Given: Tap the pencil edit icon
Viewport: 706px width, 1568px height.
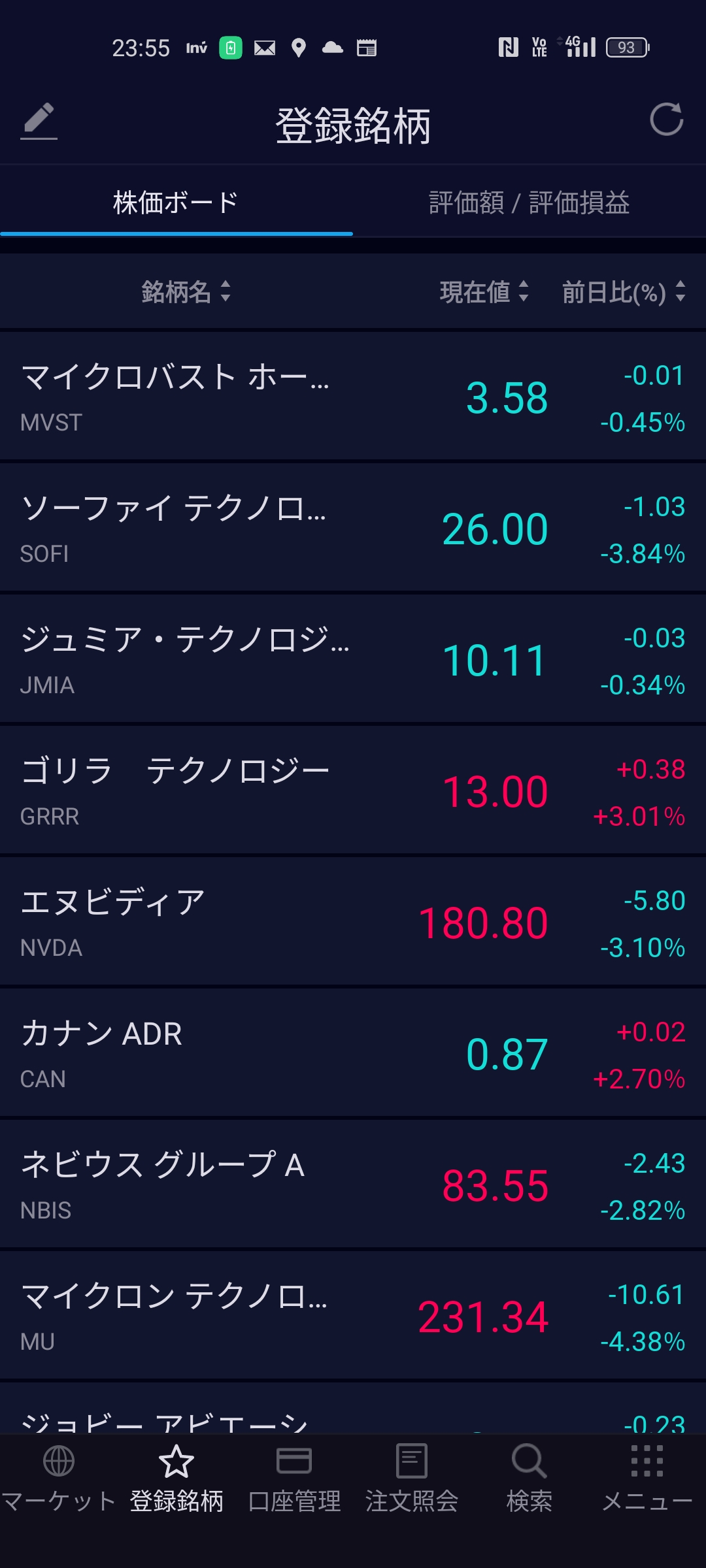Looking at the screenshot, I should (x=39, y=121).
